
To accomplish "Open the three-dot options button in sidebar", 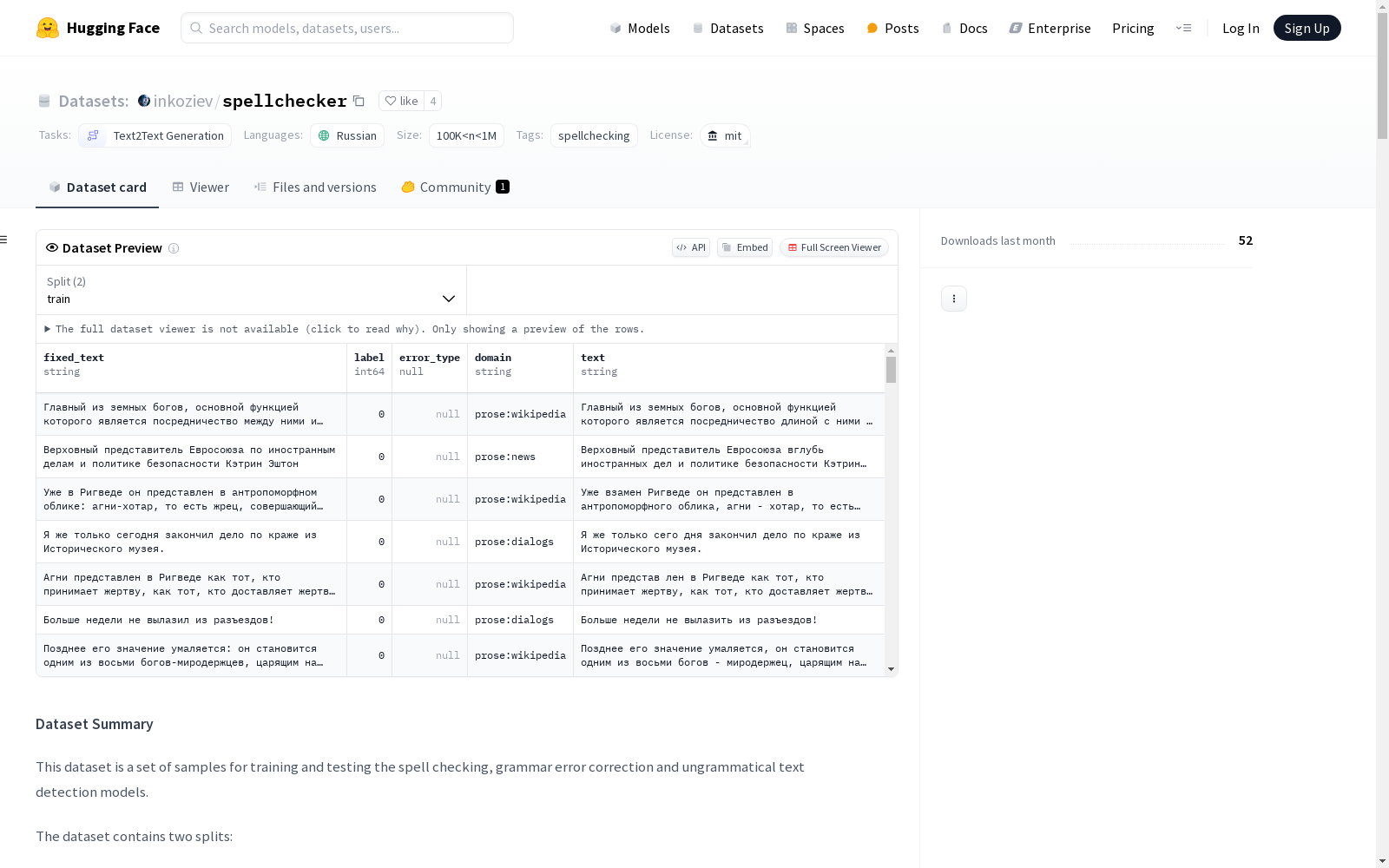I will [x=954, y=299].
